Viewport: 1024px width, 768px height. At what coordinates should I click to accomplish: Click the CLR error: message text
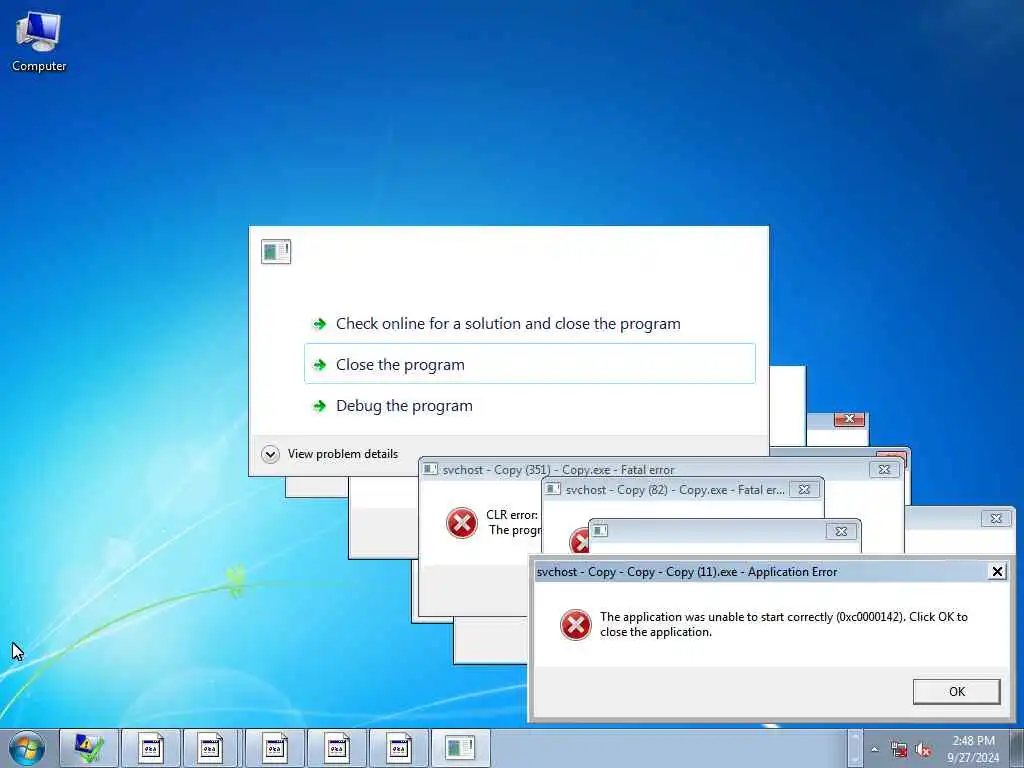coord(512,515)
